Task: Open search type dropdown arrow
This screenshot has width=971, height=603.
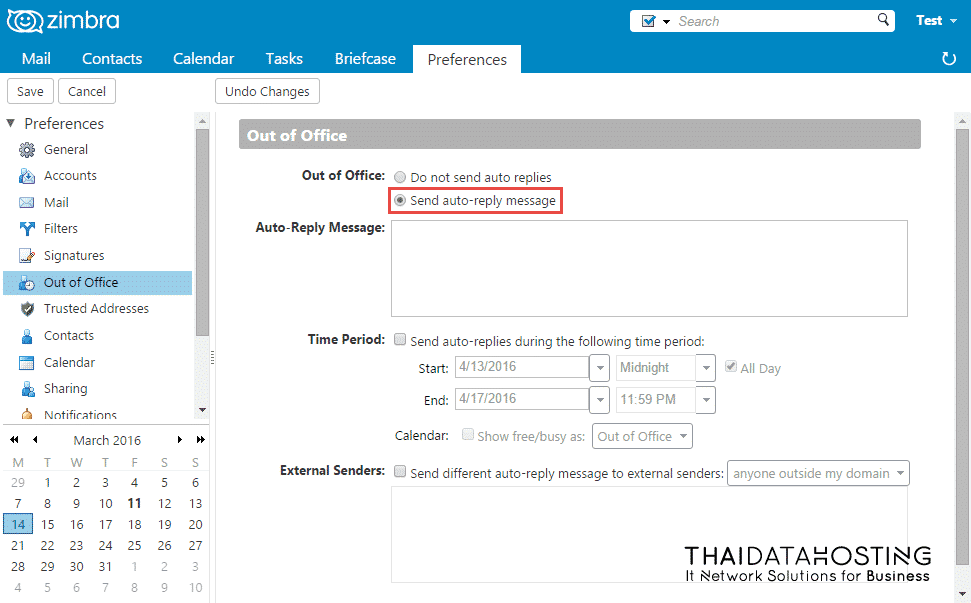Action: pos(666,22)
